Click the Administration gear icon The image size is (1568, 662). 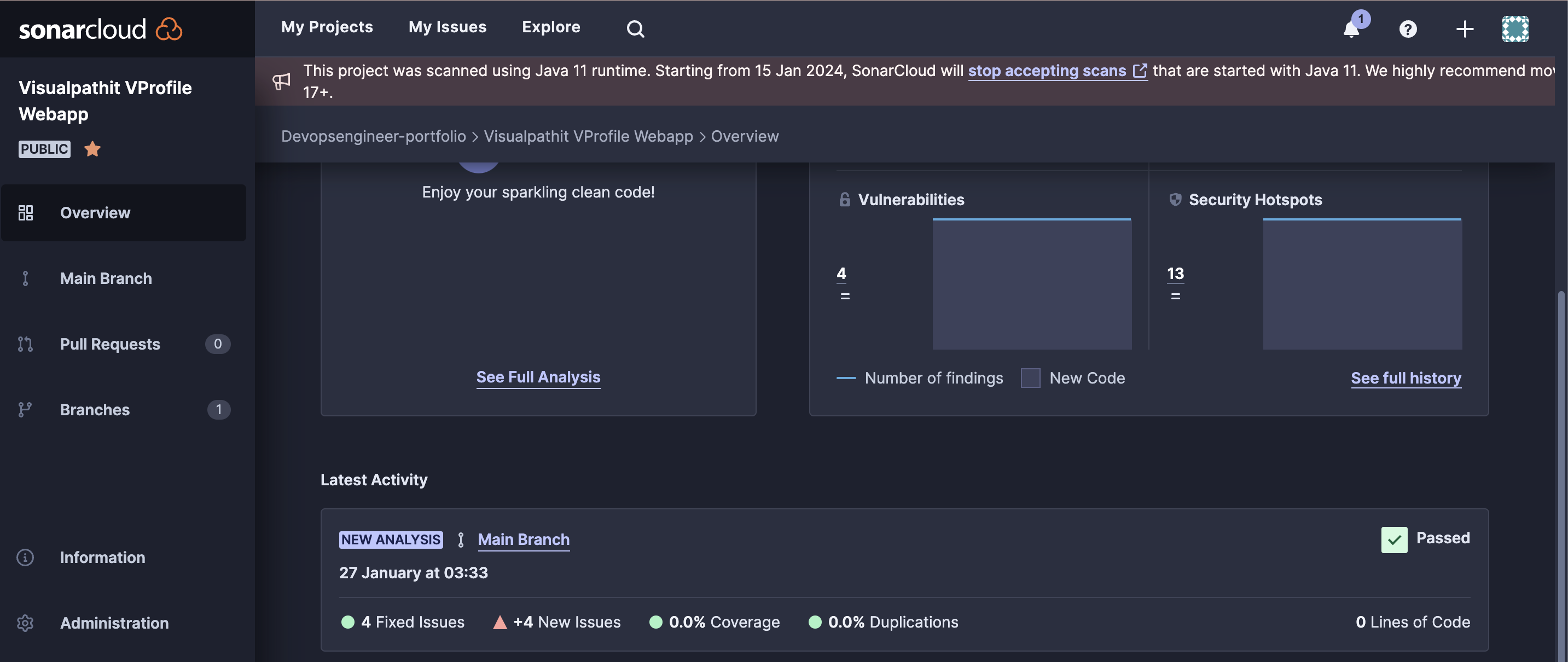click(x=25, y=623)
